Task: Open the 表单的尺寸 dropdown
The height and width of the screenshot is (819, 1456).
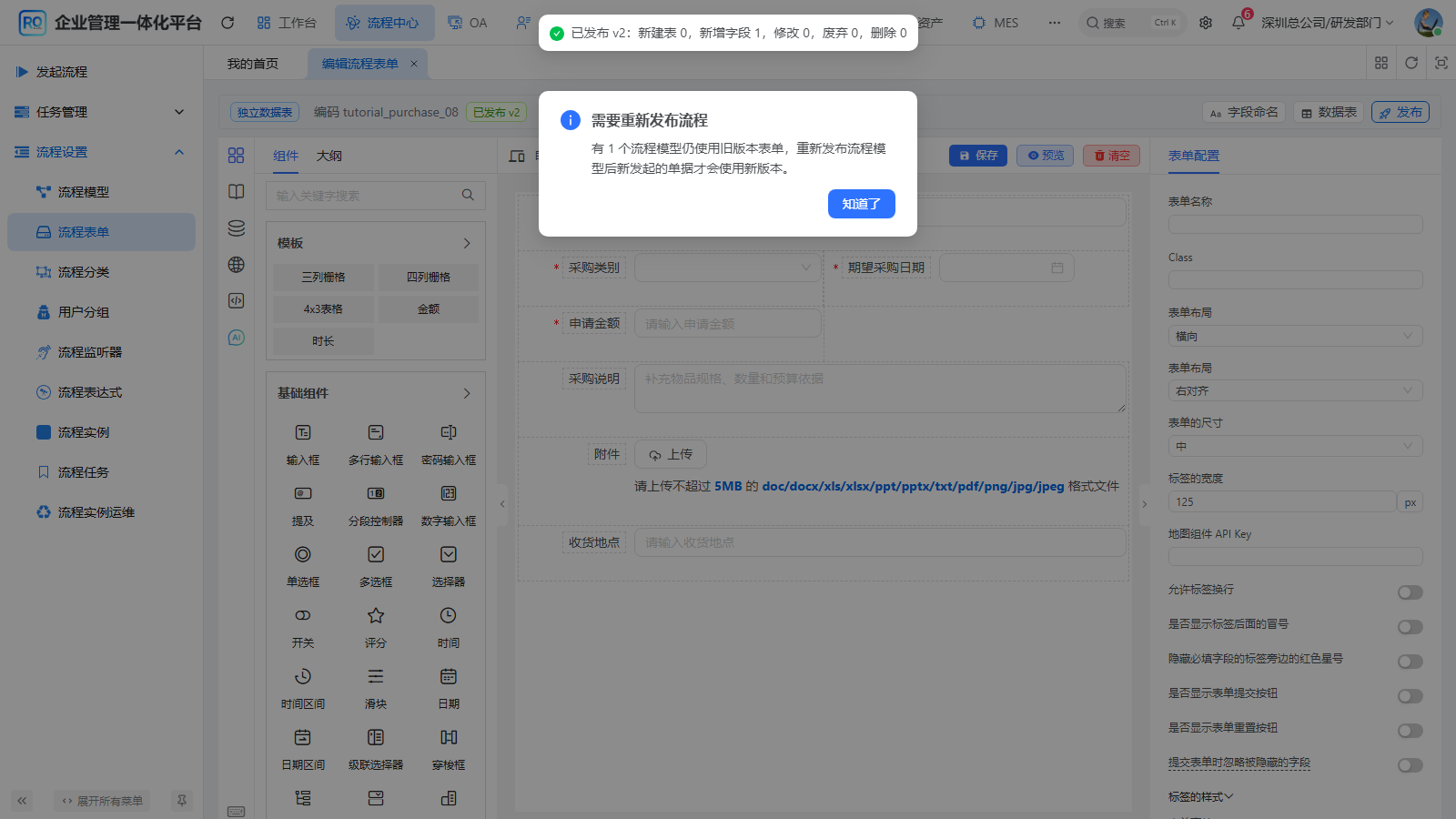Action: click(1295, 446)
